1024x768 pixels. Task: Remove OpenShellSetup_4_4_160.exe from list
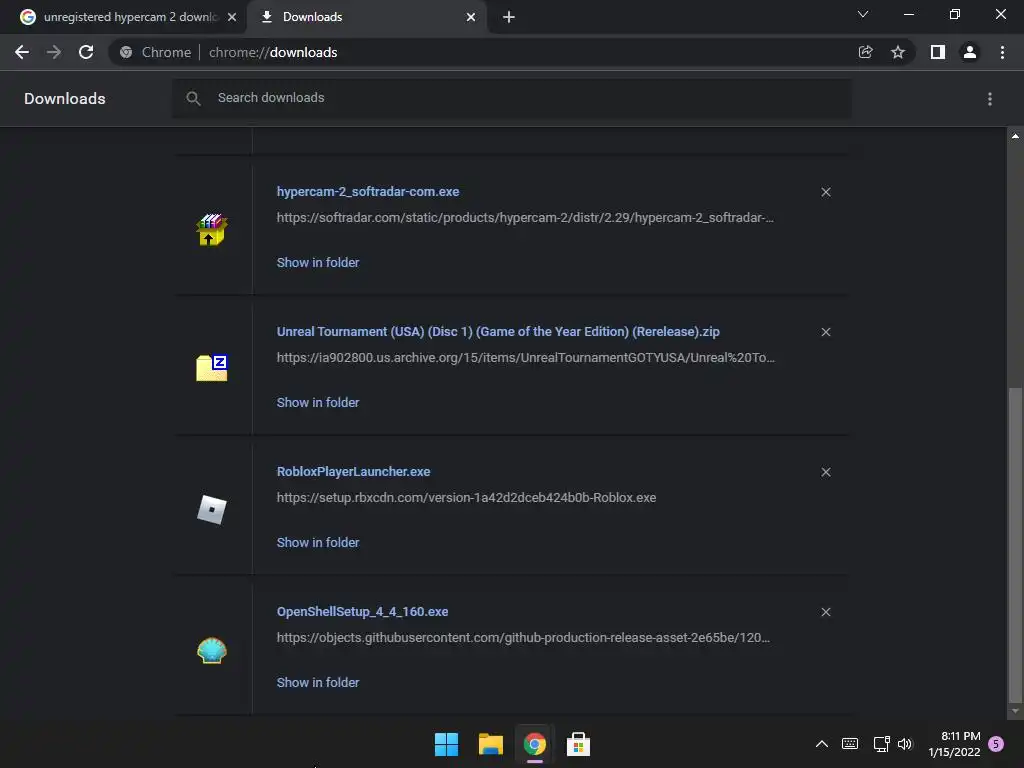point(826,612)
